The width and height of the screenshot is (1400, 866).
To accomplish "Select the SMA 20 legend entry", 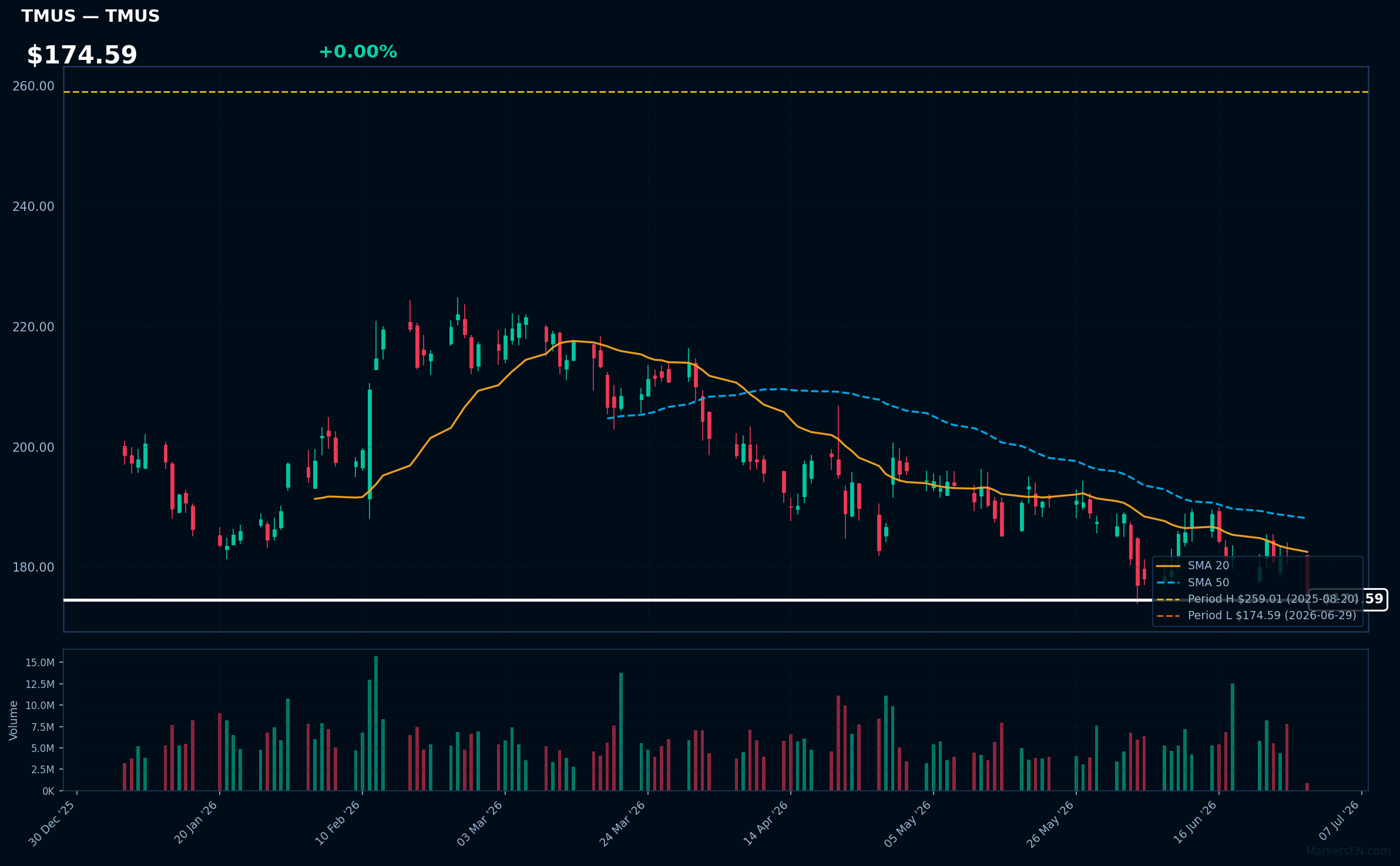I will (x=1193, y=565).
